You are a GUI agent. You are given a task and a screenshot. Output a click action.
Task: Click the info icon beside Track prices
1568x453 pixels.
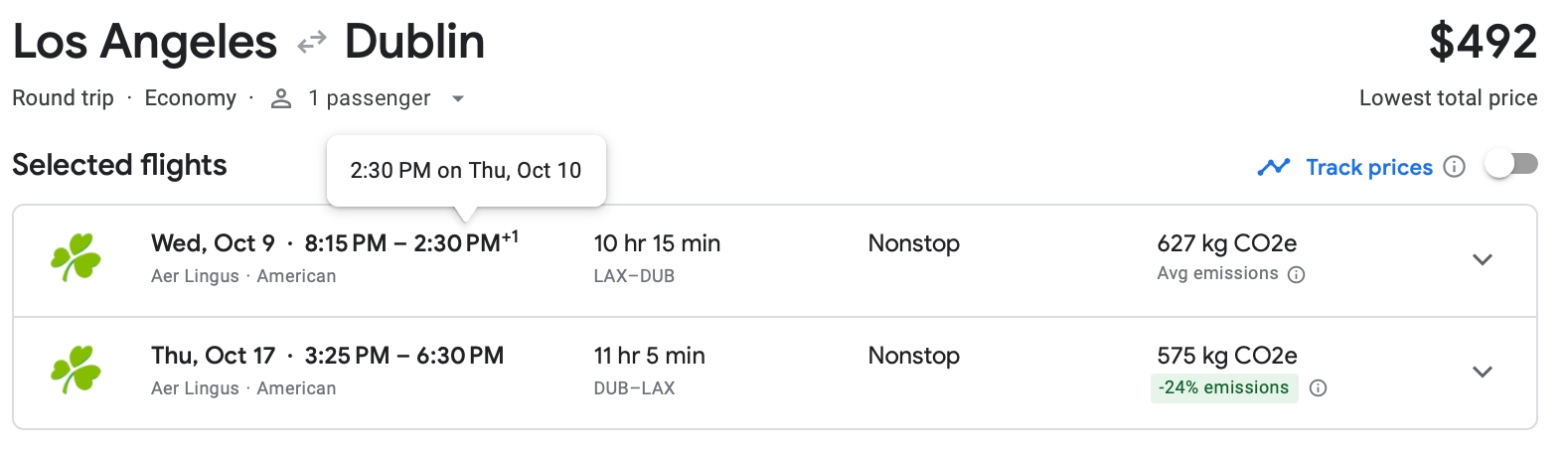click(x=1454, y=167)
